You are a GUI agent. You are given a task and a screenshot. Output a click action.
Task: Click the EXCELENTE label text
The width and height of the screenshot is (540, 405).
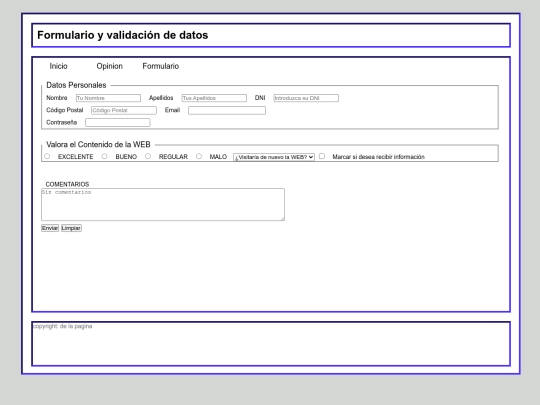(x=75, y=157)
